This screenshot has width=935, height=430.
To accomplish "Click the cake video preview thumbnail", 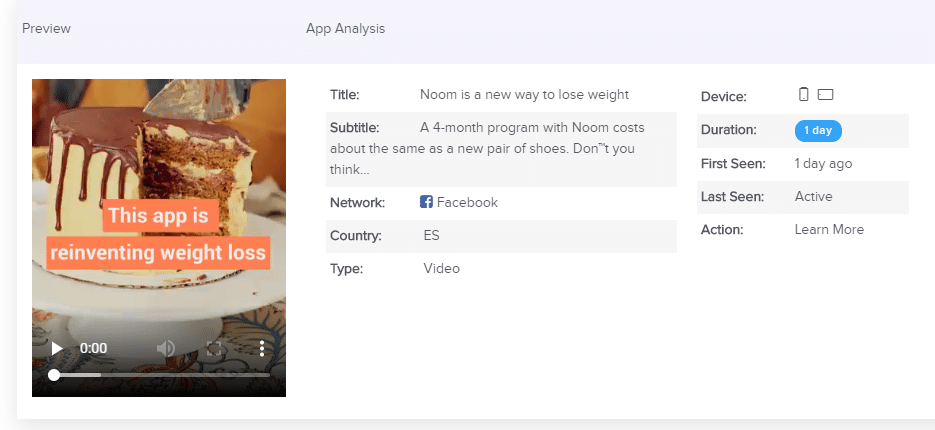I will click(x=159, y=238).
